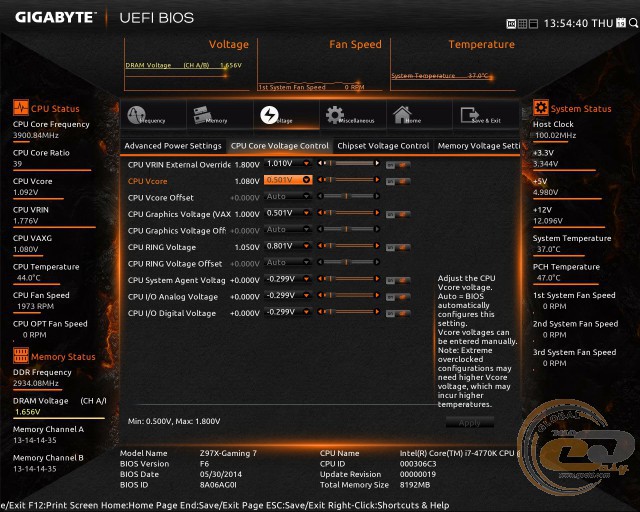Screen dimensions: 640x512
Task: Select the CPU Vcore Offset label
Action: click(160, 198)
